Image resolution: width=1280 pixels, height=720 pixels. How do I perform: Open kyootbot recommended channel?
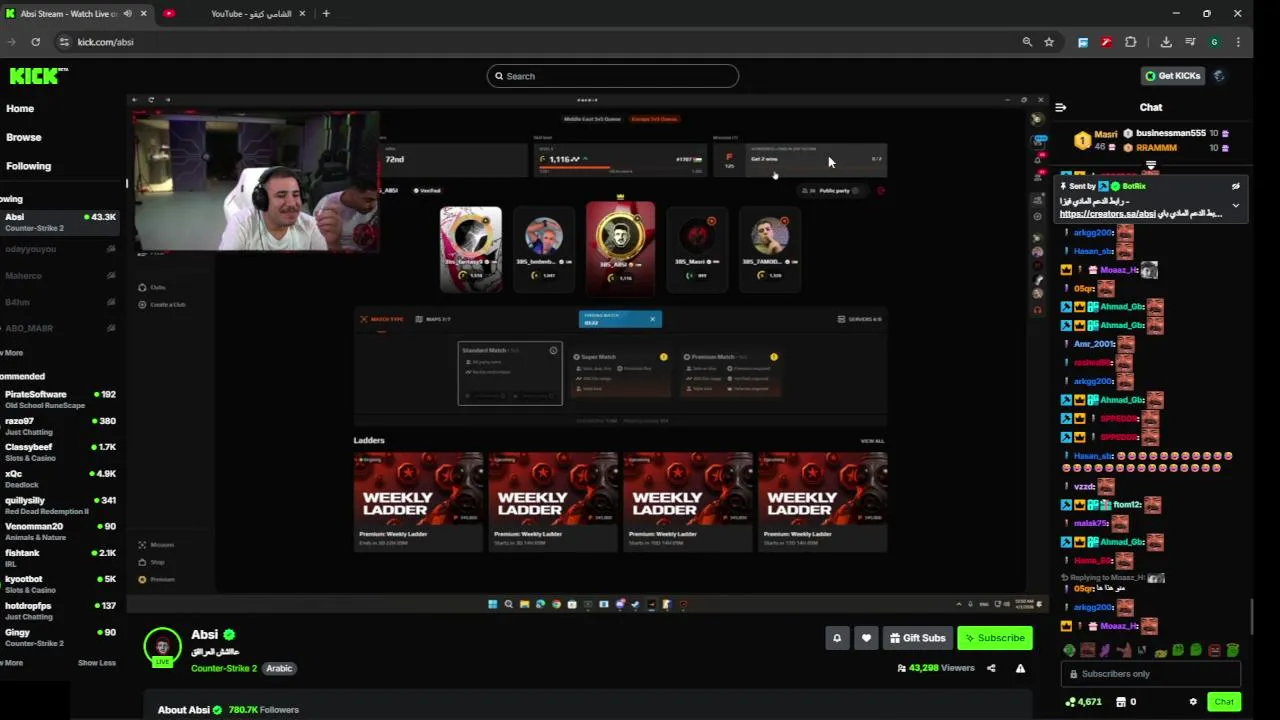(x=60, y=584)
